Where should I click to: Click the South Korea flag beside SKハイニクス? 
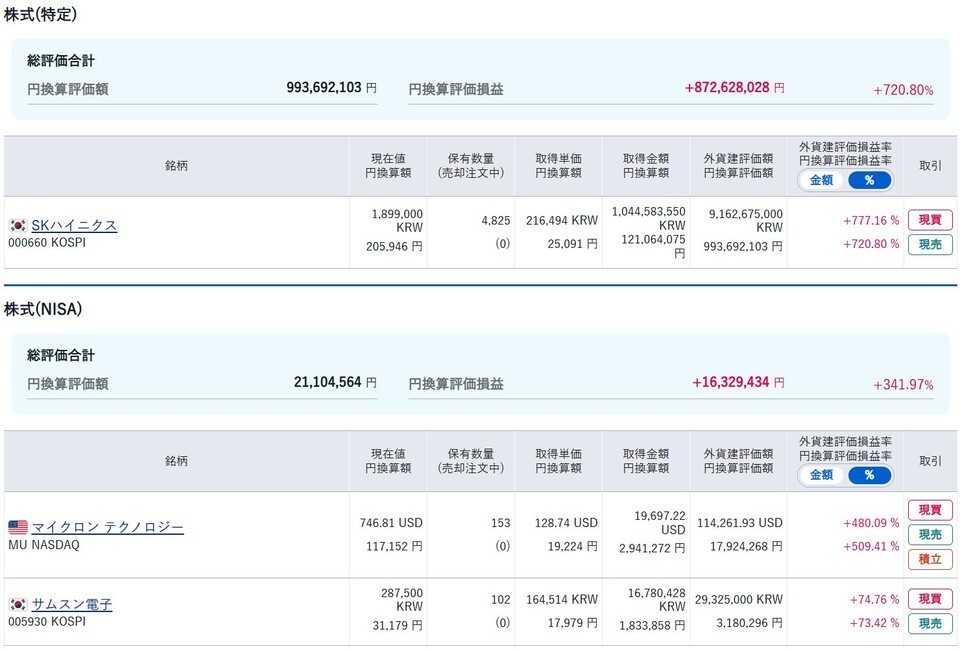[18, 225]
